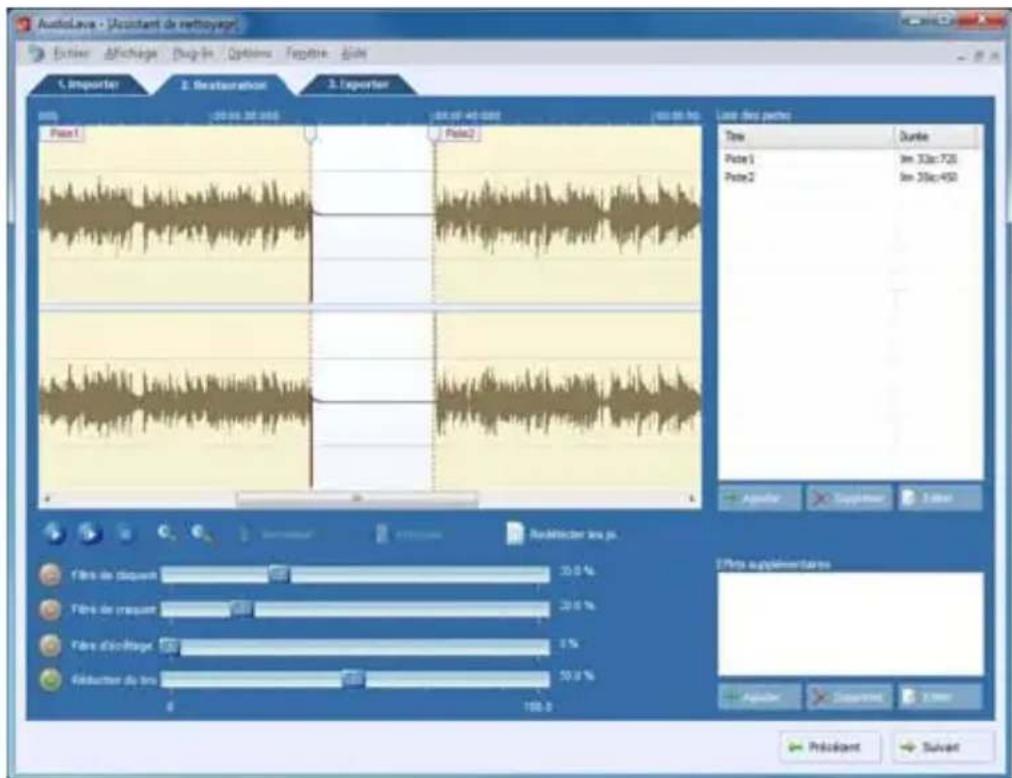Select Piste2 in the track list

tap(851, 177)
